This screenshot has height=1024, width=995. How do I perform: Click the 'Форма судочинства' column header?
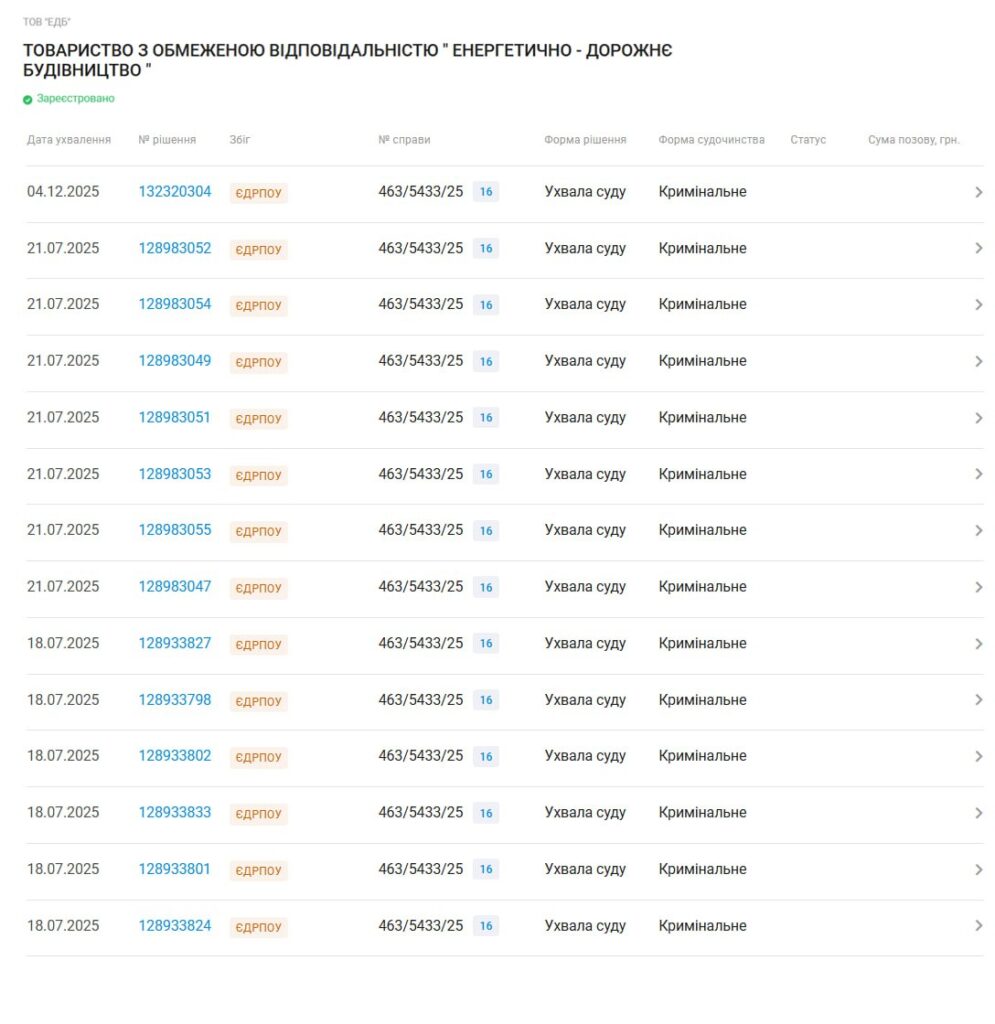click(711, 140)
